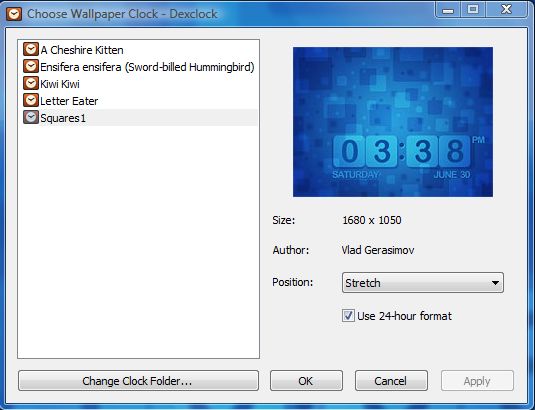Viewport: 535px width, 410px height.
Task: Click the clock icon beside A Cheshire Kitten
Action: click(x=31, y=49)
